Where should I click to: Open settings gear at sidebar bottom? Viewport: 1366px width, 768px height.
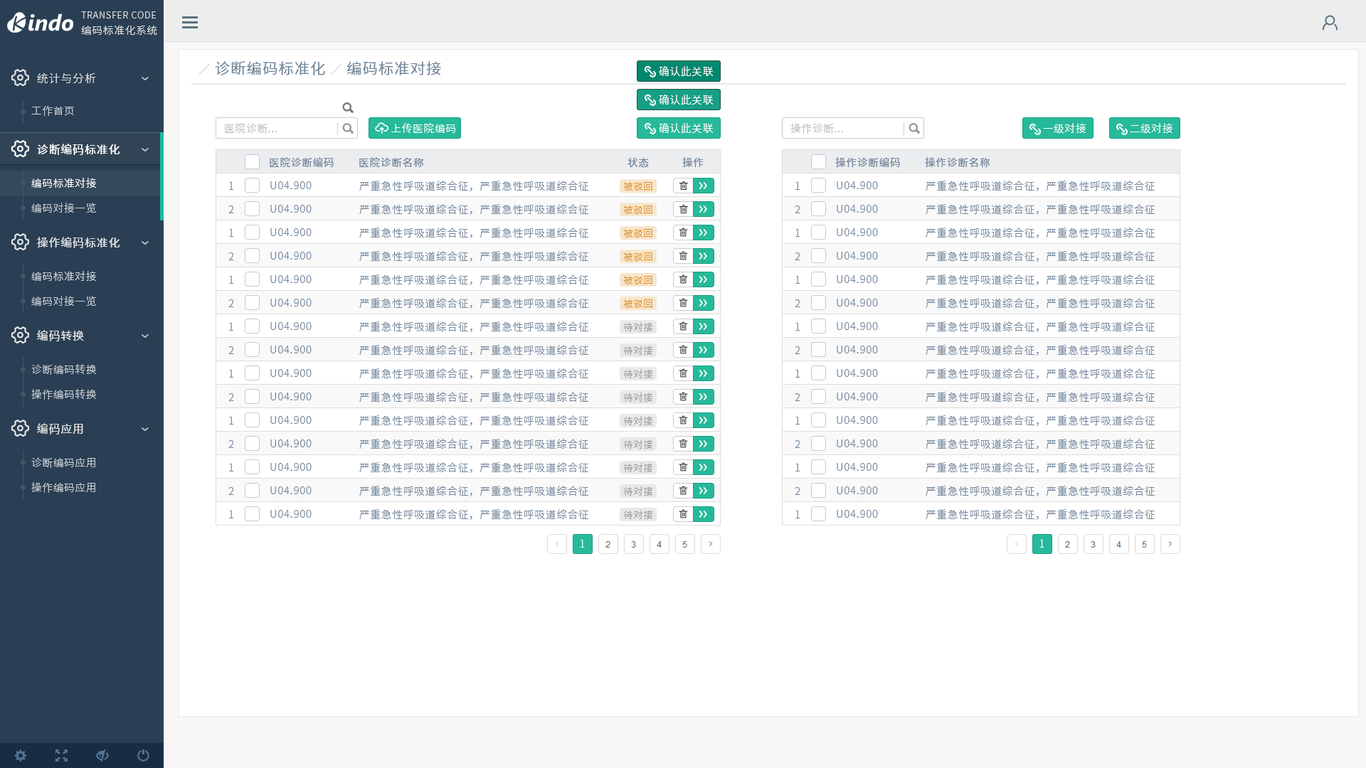[x=20, y=756]
